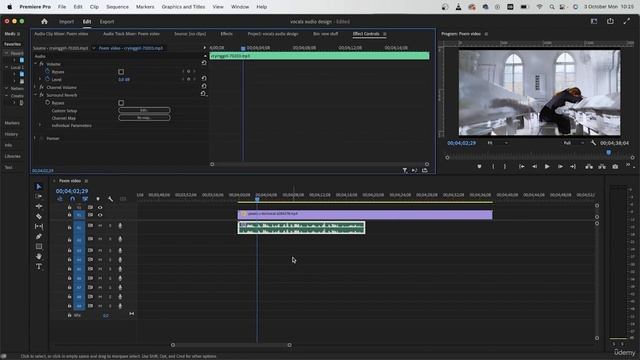Select the Rectangle tool
This screenshot has height=360, width=640.
click(x=39, y=246)
